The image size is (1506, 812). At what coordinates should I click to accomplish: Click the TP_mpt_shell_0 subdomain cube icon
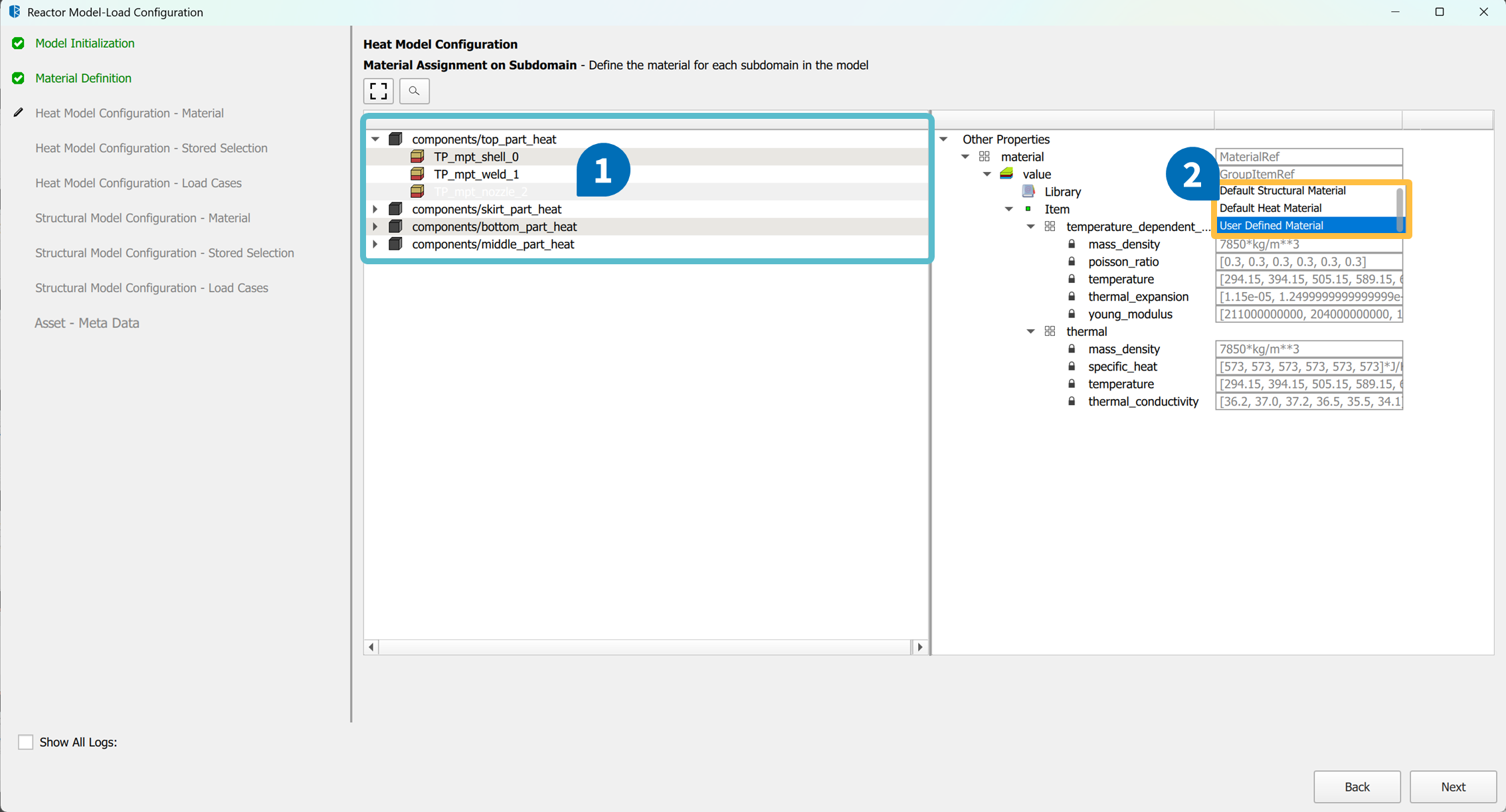(417, 157)
